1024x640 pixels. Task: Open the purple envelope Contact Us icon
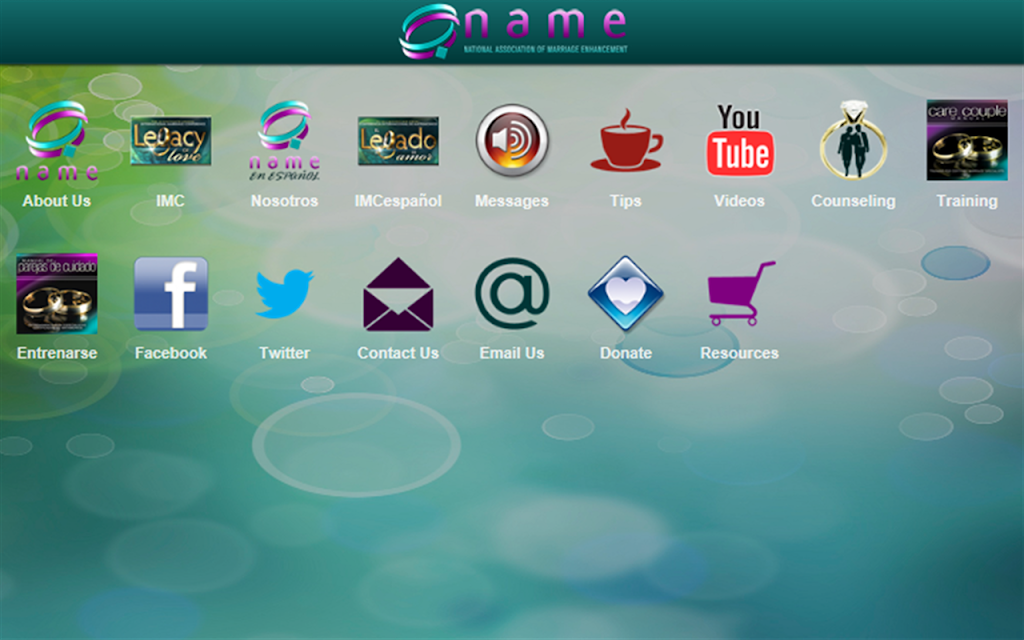pyautogui.click(x=398, y=294)
